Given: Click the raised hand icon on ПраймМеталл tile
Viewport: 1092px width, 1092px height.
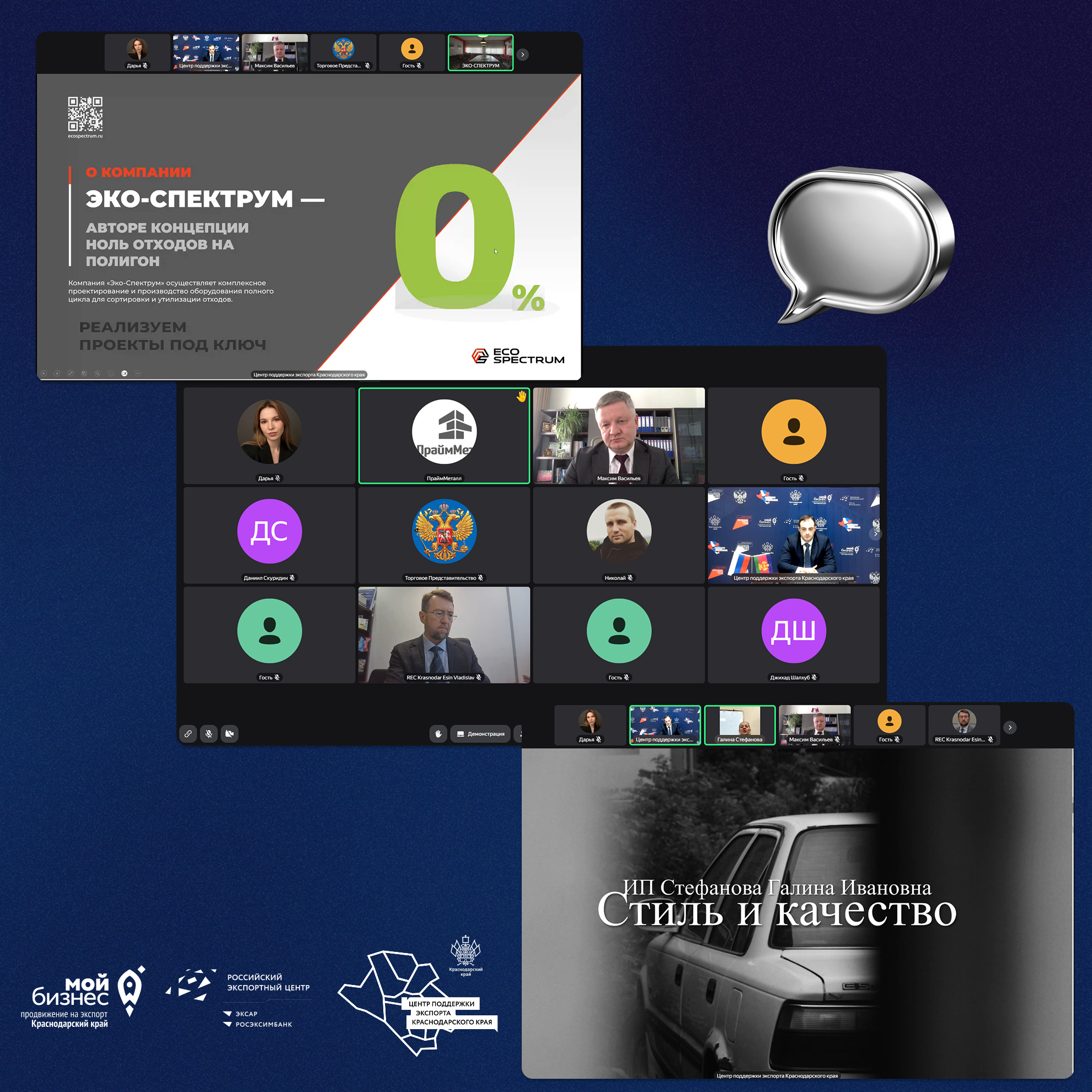Looking at the screenshot, I should pyautogui.click(x=521, y=397).
